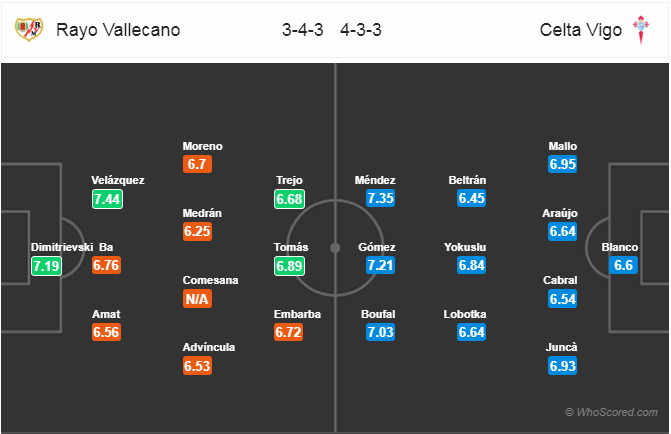Click the Rayo Vallecano club crest
The width and height of the screenshot is (671, 434).
coord(29,29)
